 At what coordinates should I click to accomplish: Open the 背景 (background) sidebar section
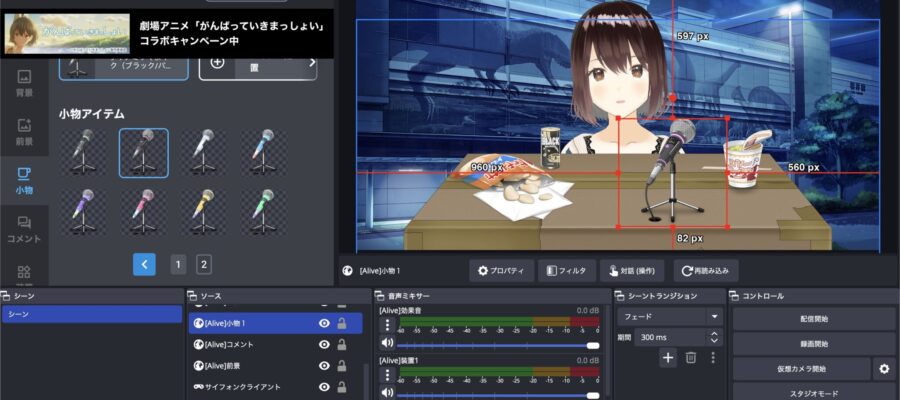click(24, 83)
